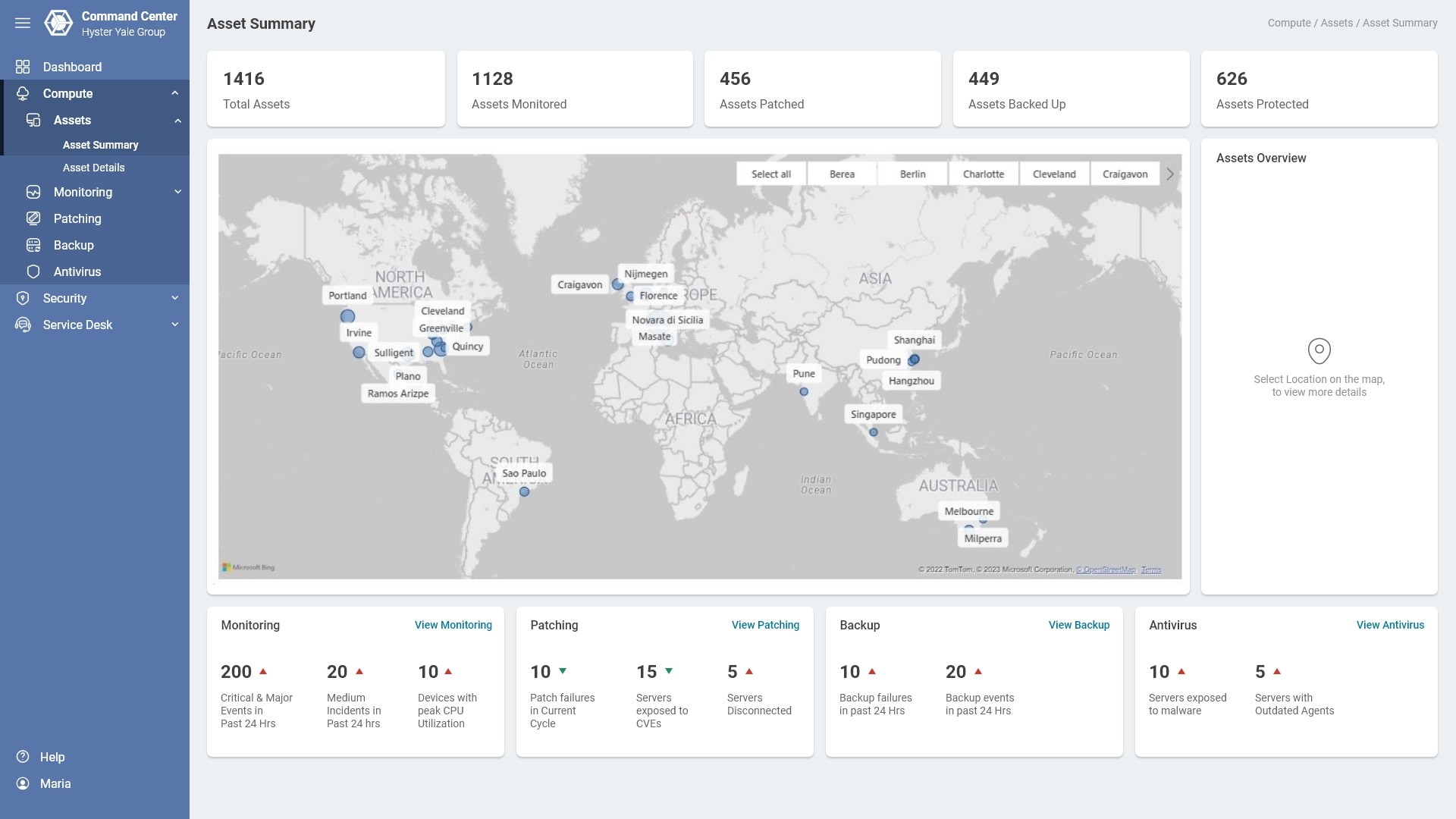Viewport: 1456px width, 819px height.
Task: Click the Dashboard grid icon
Action: coord(23,67)
